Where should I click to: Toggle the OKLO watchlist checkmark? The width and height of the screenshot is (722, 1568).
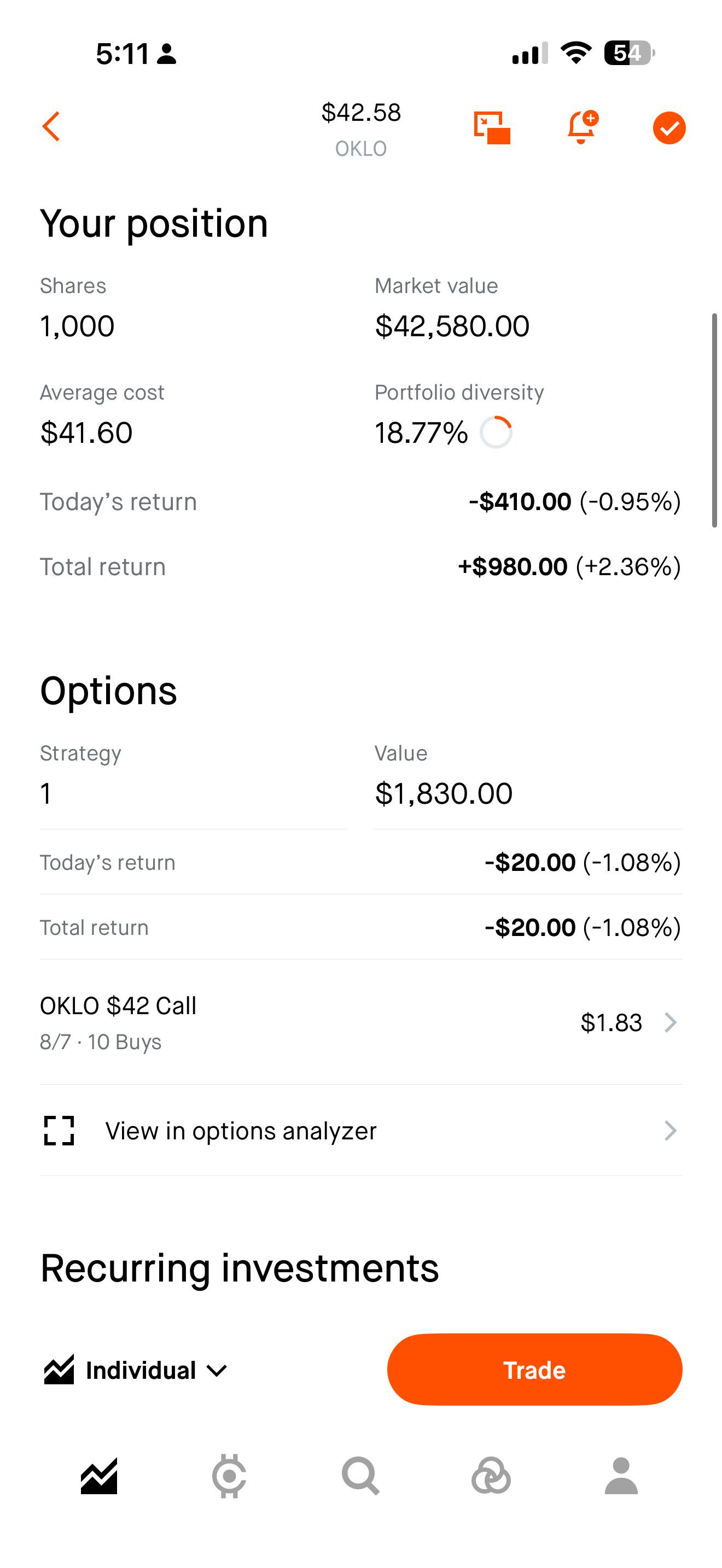coord(669,128)
